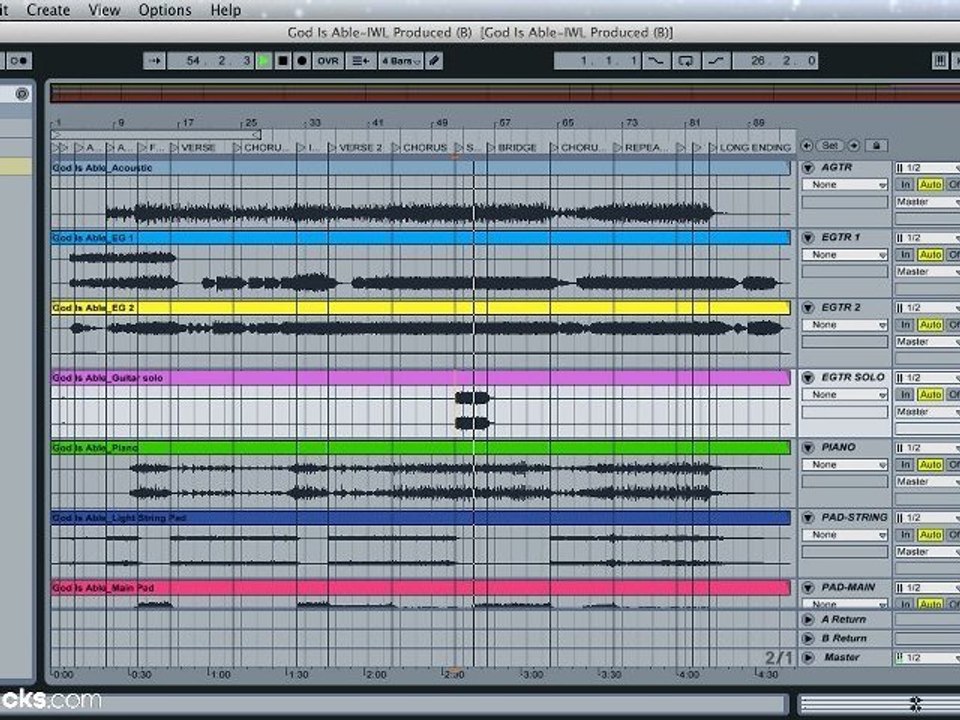The height and width of the screenshot is (720, 960).
Task: Click the two-circle toggle at top left
Action: [x=19, y=61]
